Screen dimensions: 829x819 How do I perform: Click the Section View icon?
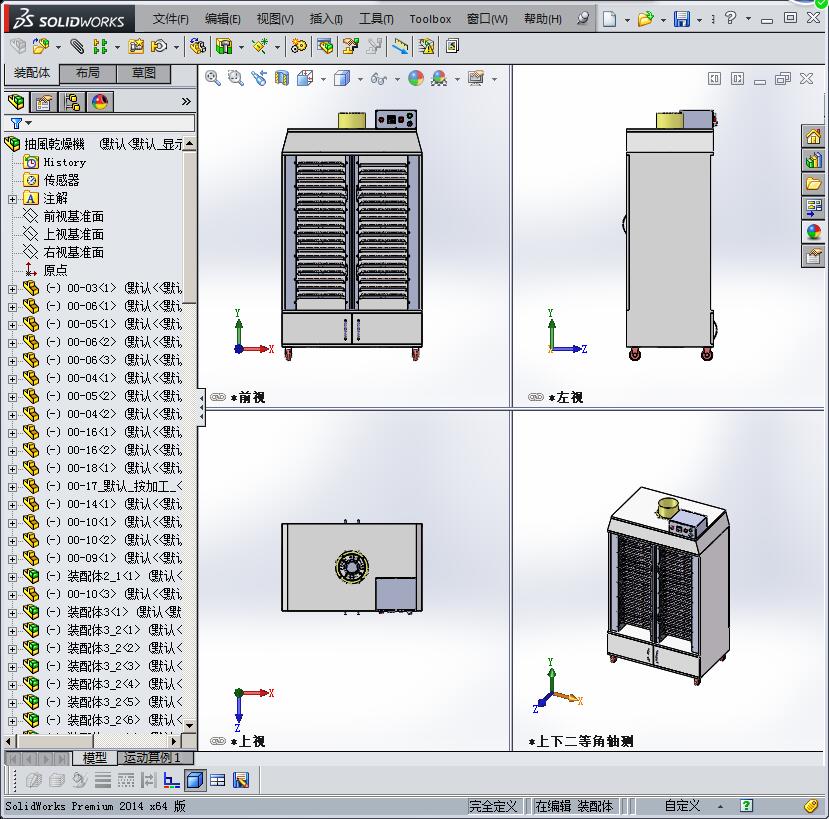pos(282,78)
